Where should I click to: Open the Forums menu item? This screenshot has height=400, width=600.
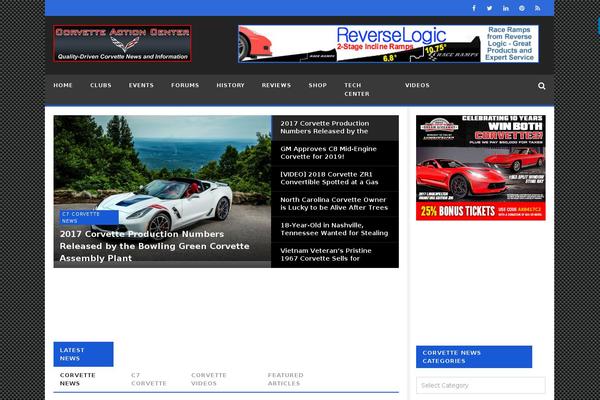click(185, 85)
